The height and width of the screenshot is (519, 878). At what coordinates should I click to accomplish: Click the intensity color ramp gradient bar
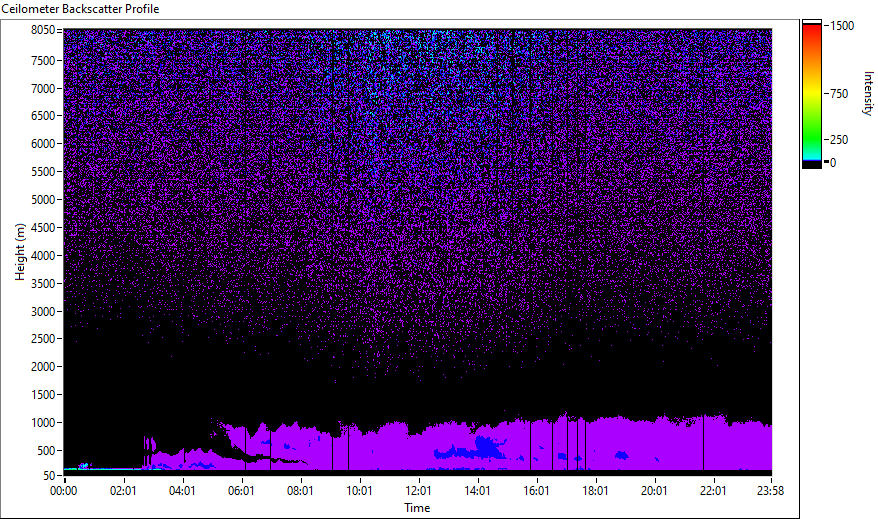click(812, 92)
